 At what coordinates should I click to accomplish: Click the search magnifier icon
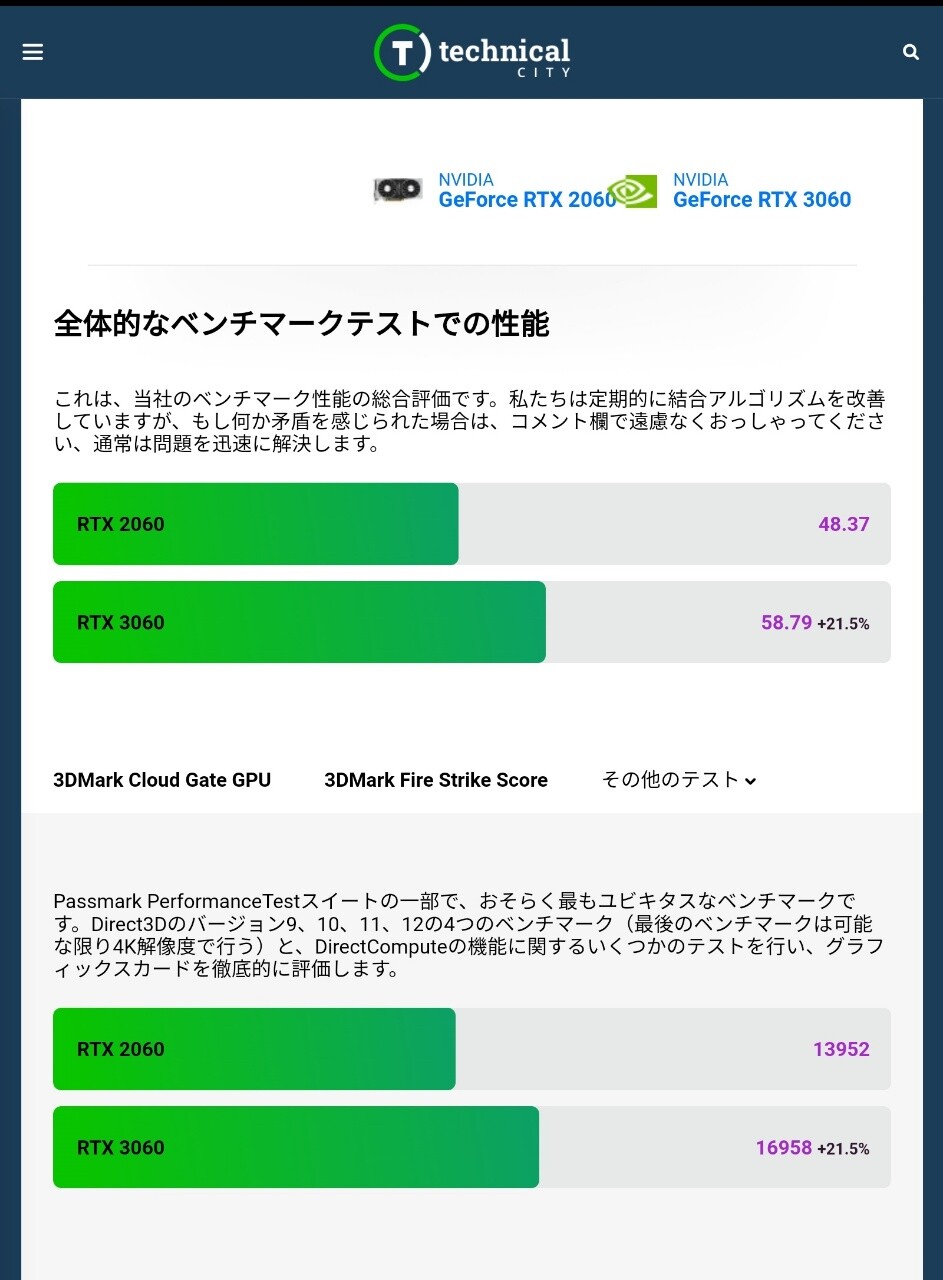[x=910, y=52]
